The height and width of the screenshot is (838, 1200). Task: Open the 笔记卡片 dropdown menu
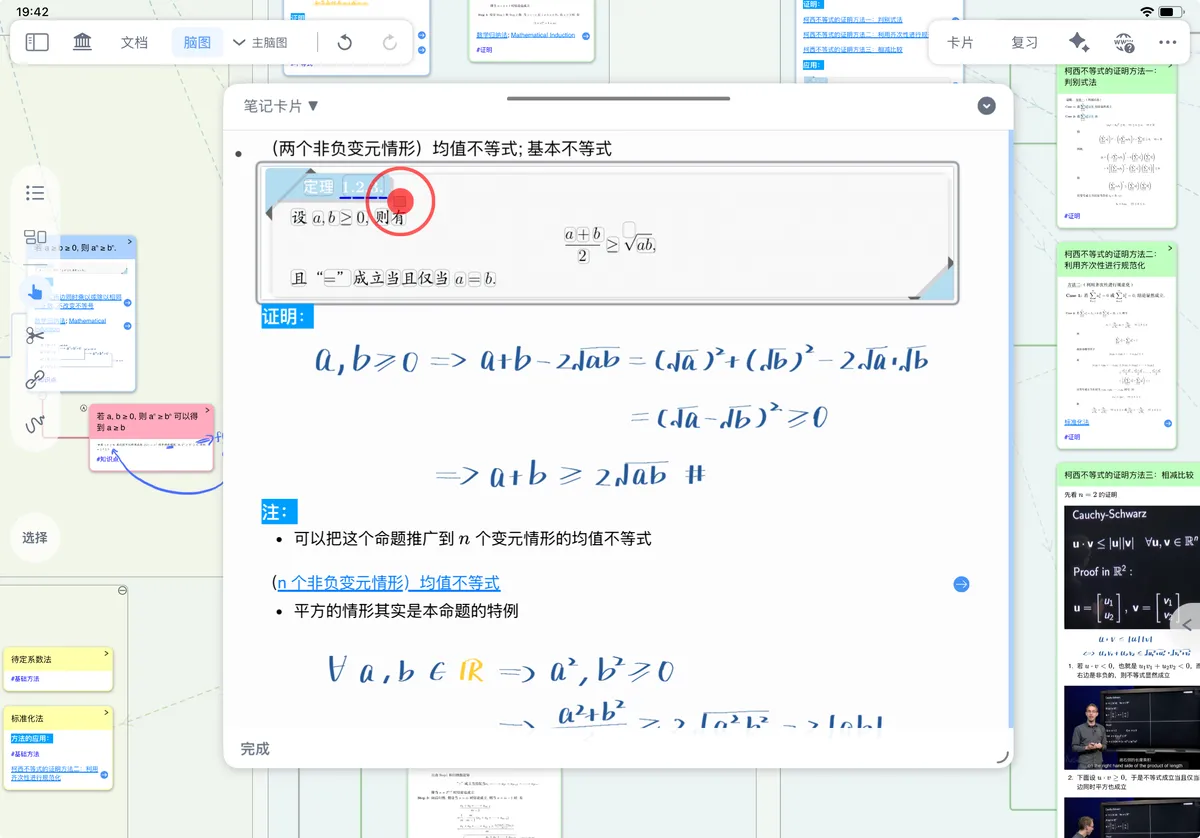[x=282, y=106]
